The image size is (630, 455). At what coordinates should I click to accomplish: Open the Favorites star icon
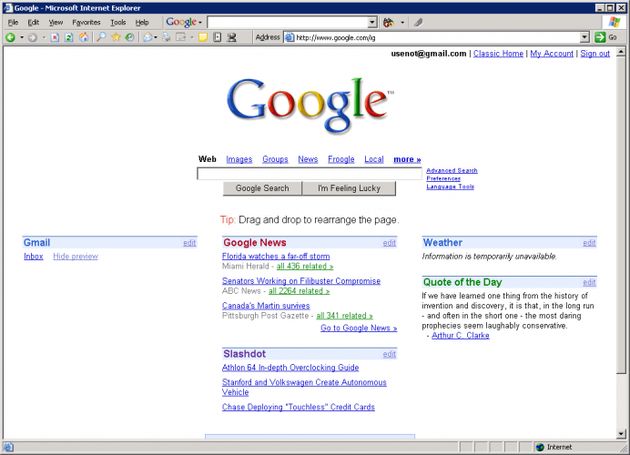pyautogui.click(x=116, y=37)
